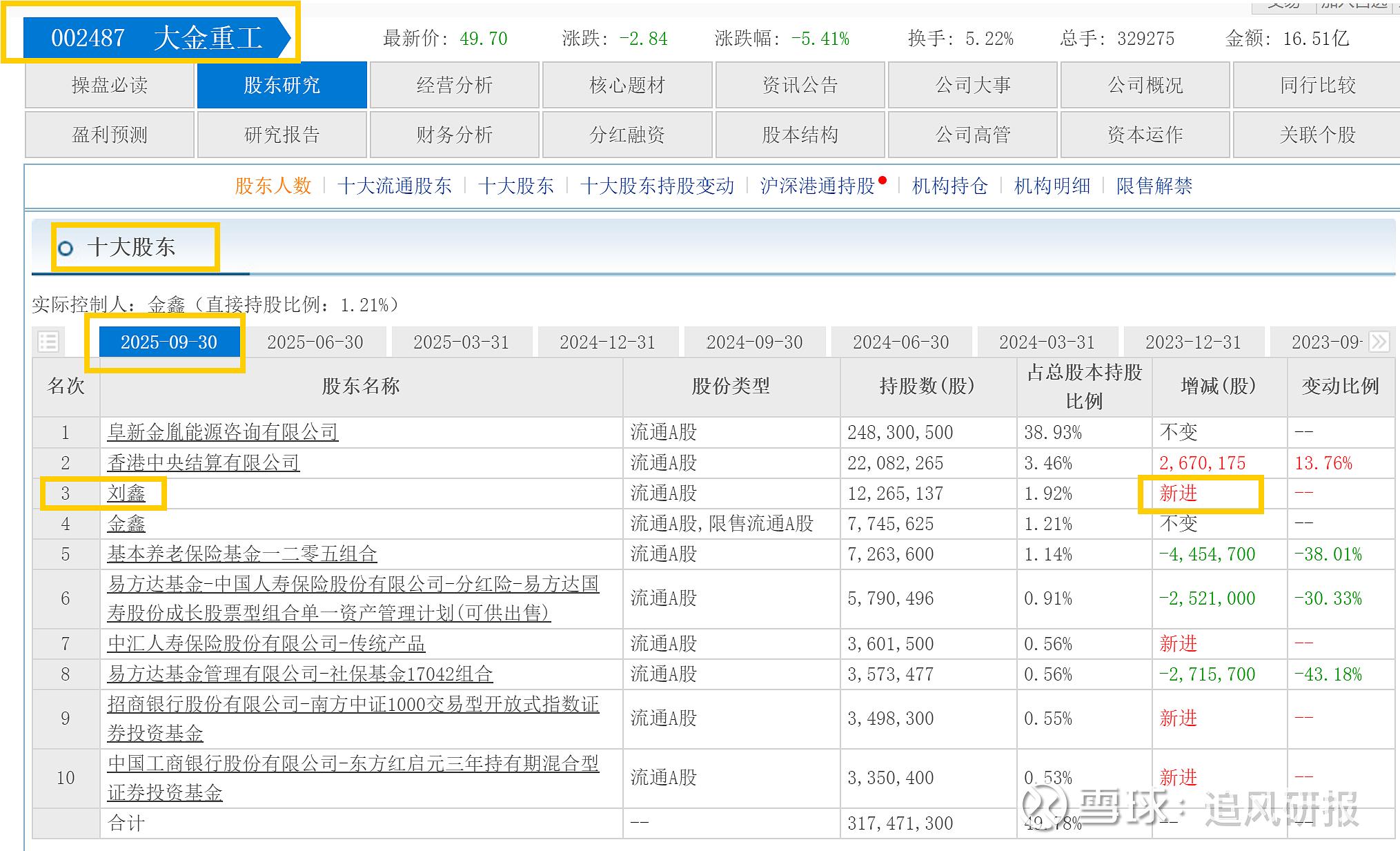Click the 002487 大金重工 stock banner
The height and width of the screenshot is (851, 1400).
pos(156,38)
